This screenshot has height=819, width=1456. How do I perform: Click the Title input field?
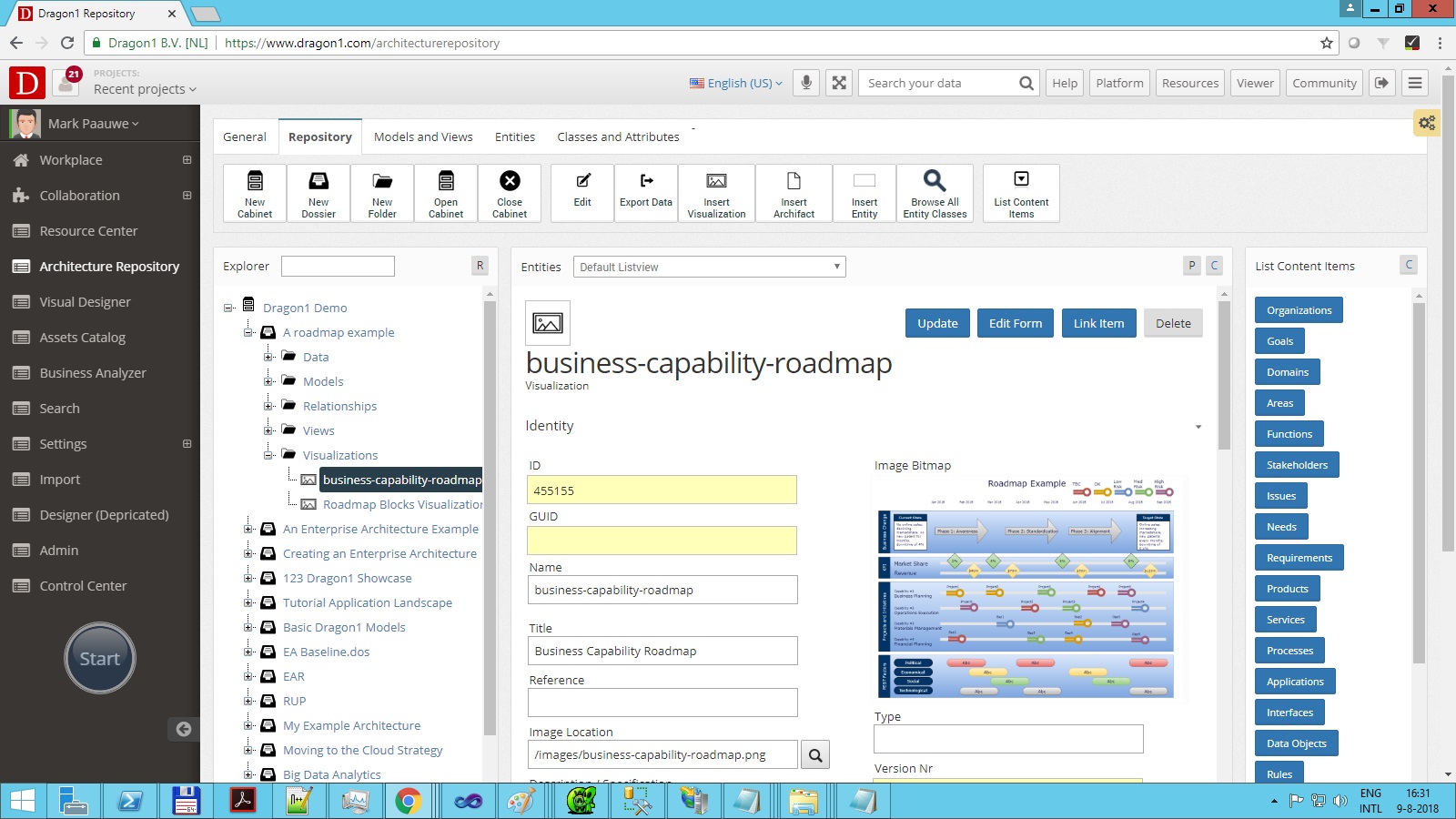[x=662, y=651]
